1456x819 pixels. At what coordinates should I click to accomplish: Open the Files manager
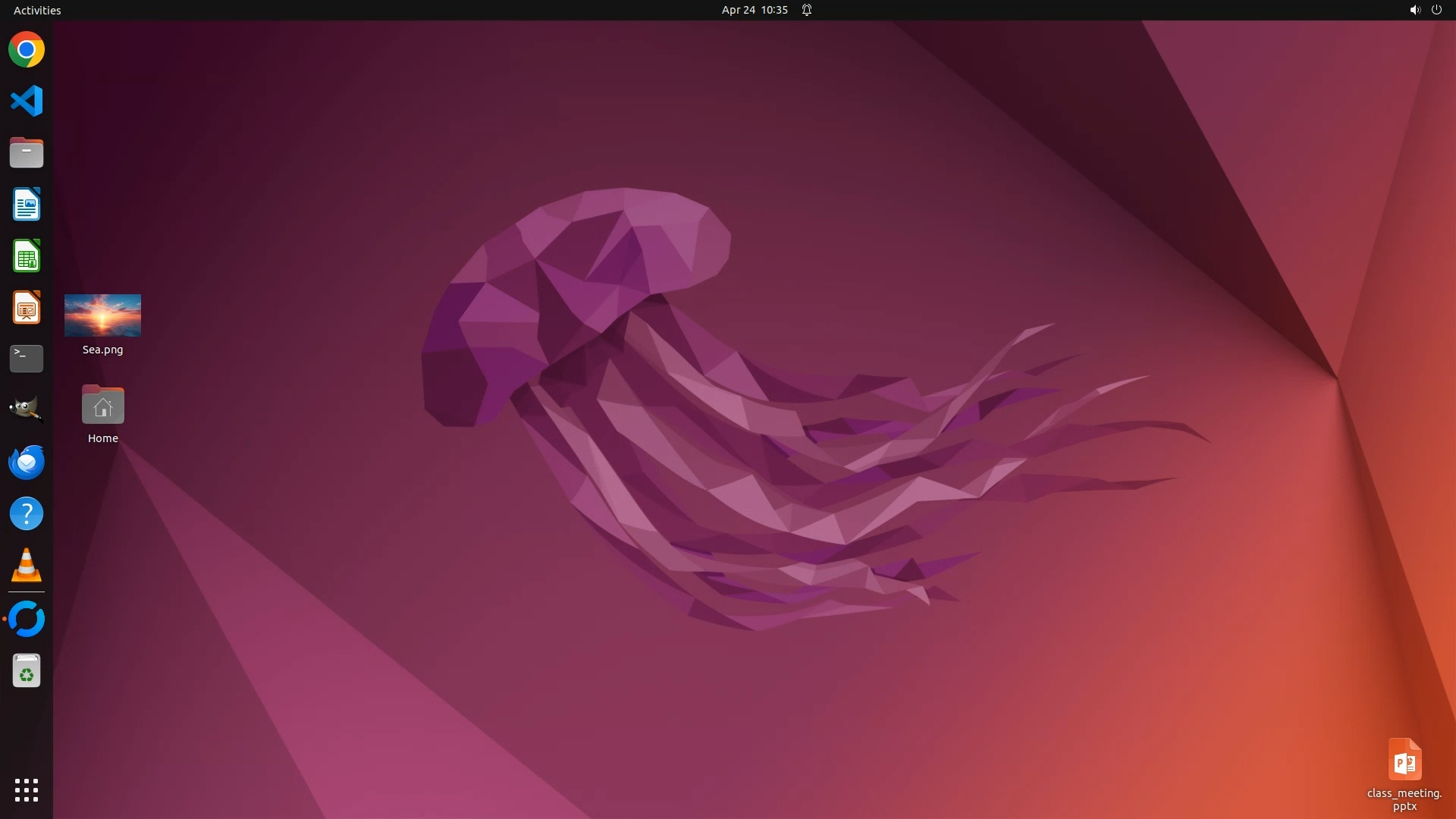(x=27, y=152)
